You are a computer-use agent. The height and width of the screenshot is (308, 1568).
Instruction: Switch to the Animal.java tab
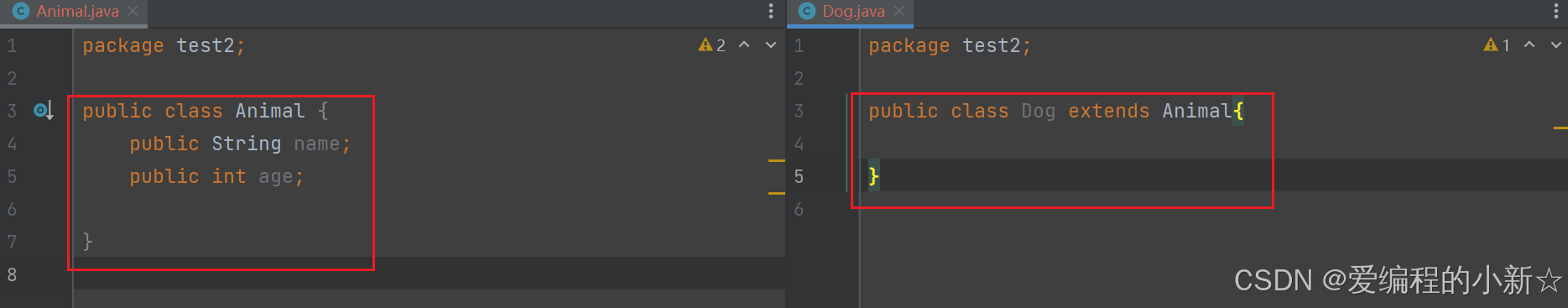click(77, 12)
